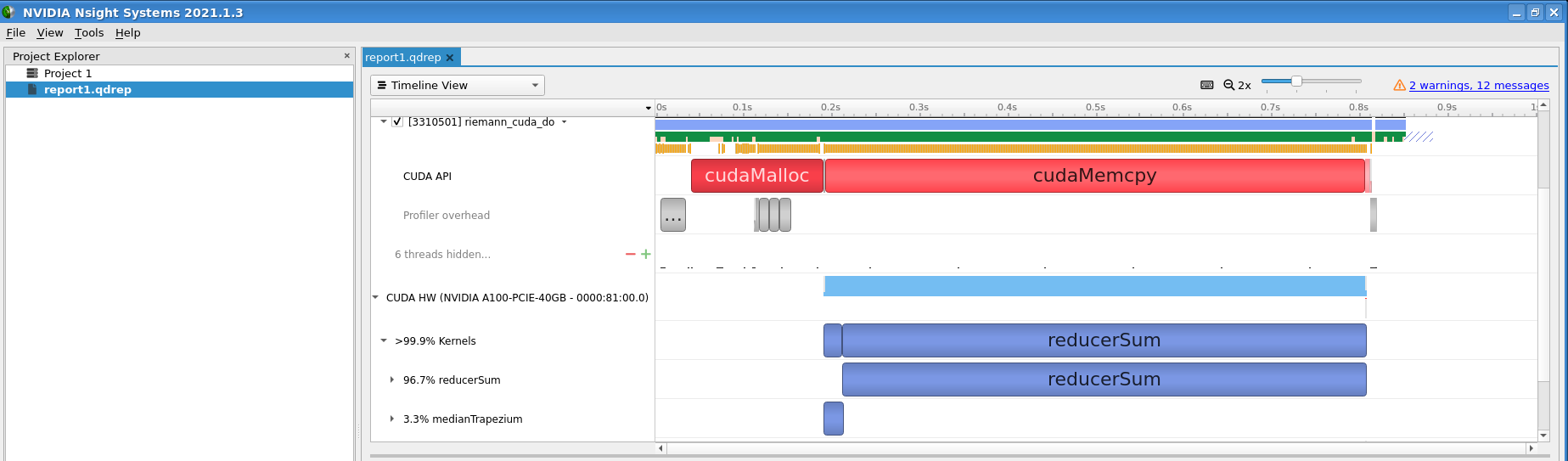Open the File menu
This screenshot has width=1568, height=461.
pos(15,32)
